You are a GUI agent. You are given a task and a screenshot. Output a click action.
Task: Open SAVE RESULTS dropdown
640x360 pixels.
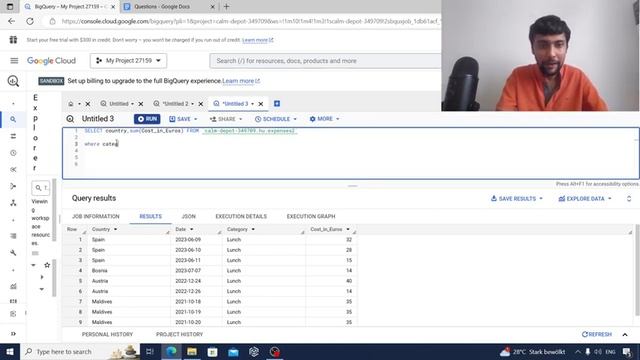[x=517, y=199]
